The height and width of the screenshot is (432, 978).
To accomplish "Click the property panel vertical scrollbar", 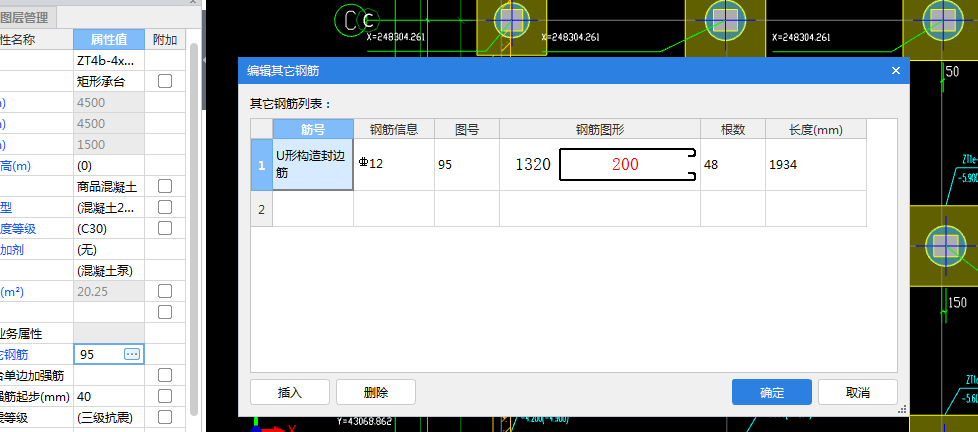I will pos(194,229).
